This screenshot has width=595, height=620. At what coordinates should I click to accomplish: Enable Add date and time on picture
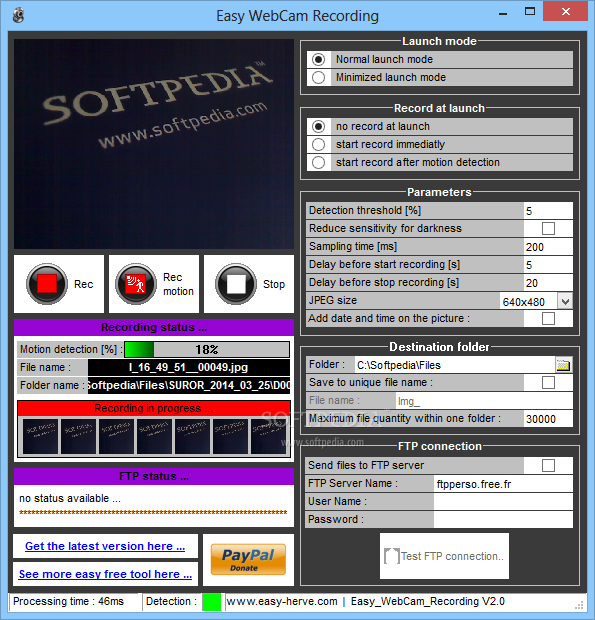pyautogui.click(x=548, y=318)
